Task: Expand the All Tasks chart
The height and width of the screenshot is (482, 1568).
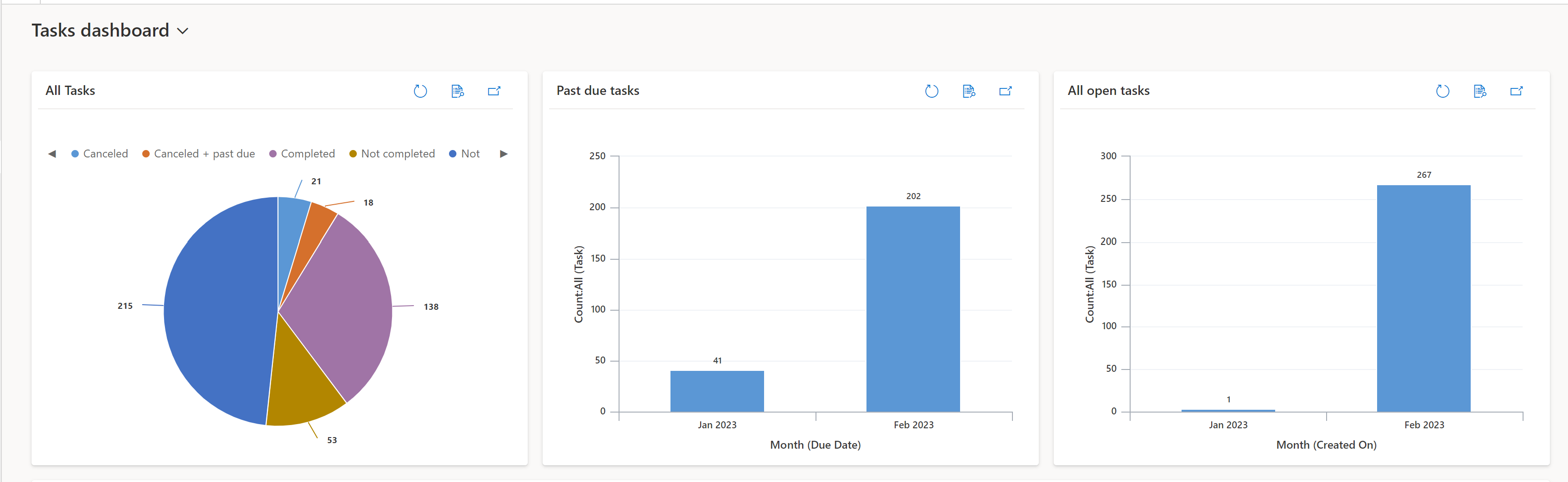Action: (x=494, y=91)
